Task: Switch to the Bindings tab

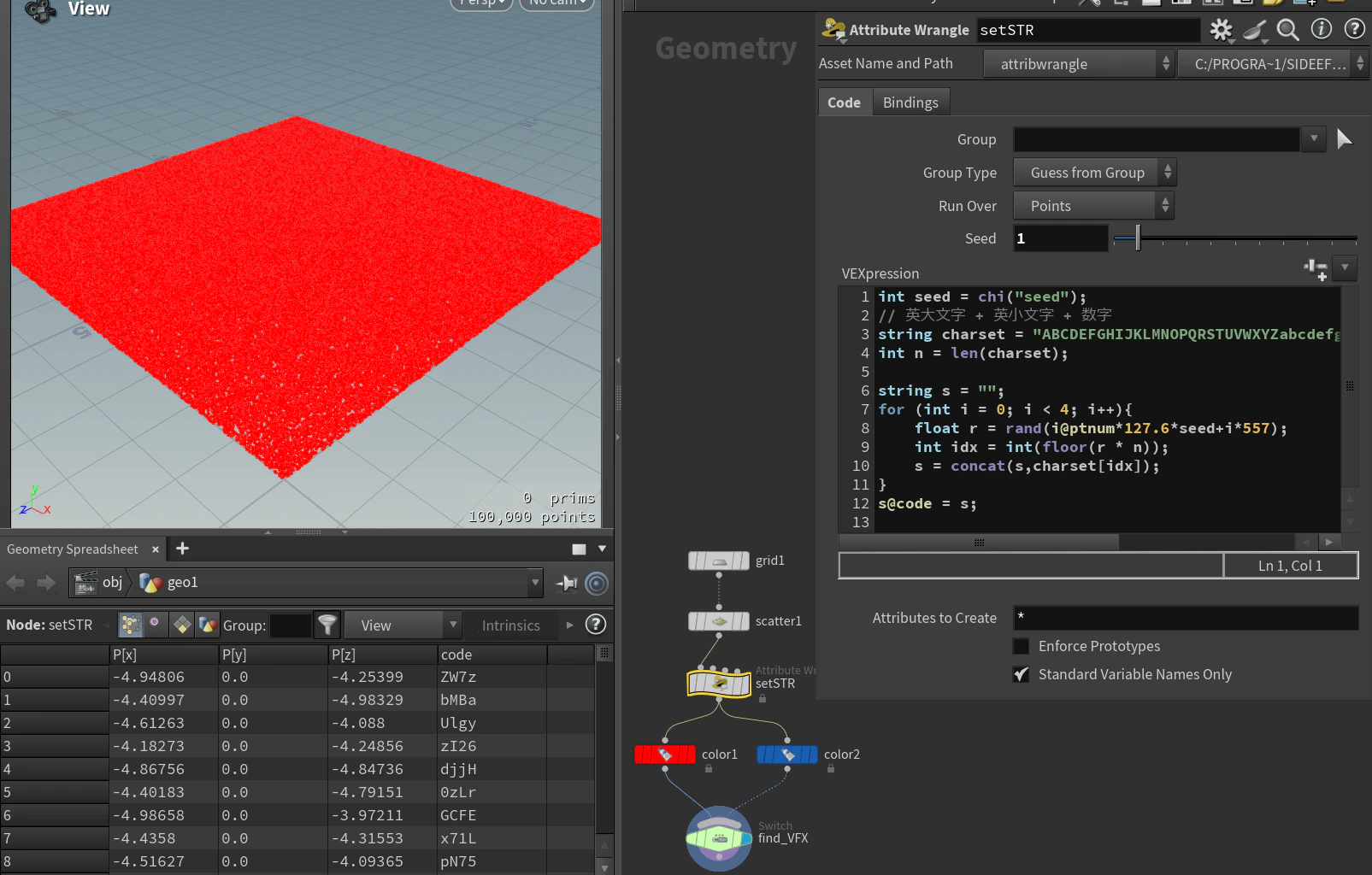Action: pos(910,103)
